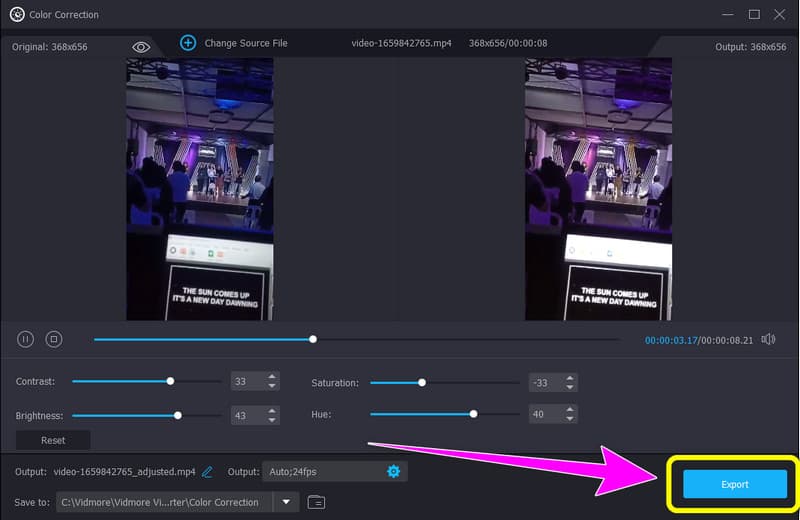
Task: Click the video timeline progress handle
Action: click(x=313, y=339)
